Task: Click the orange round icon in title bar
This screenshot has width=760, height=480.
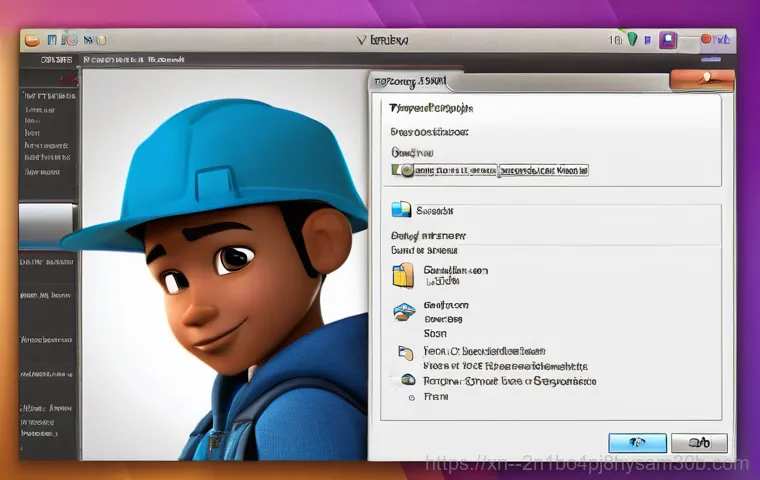Action: (33, 39)
